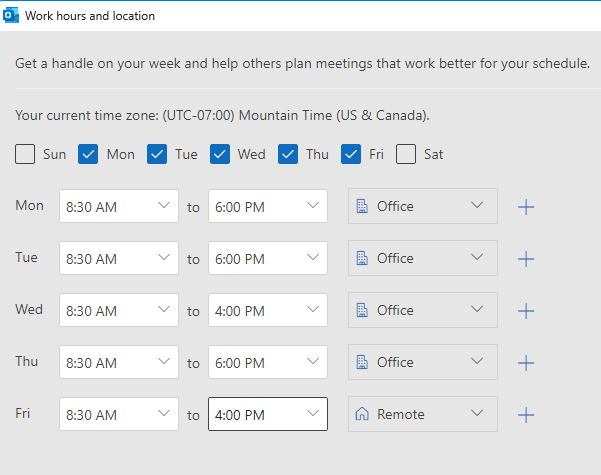Open Thu end time 6:00 PM dropdown
Screen dimensions: 601x475
pyautogui.click(x=268, y=362)
